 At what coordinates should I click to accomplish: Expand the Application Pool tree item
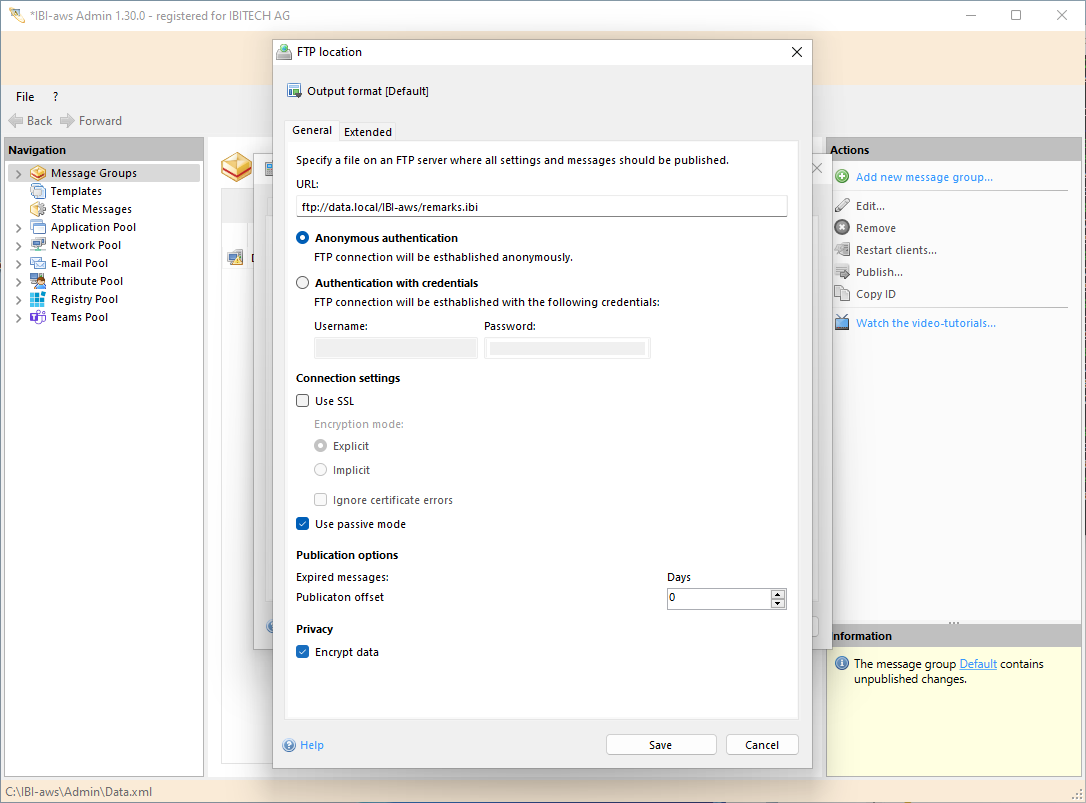click(x=18, y=226)
